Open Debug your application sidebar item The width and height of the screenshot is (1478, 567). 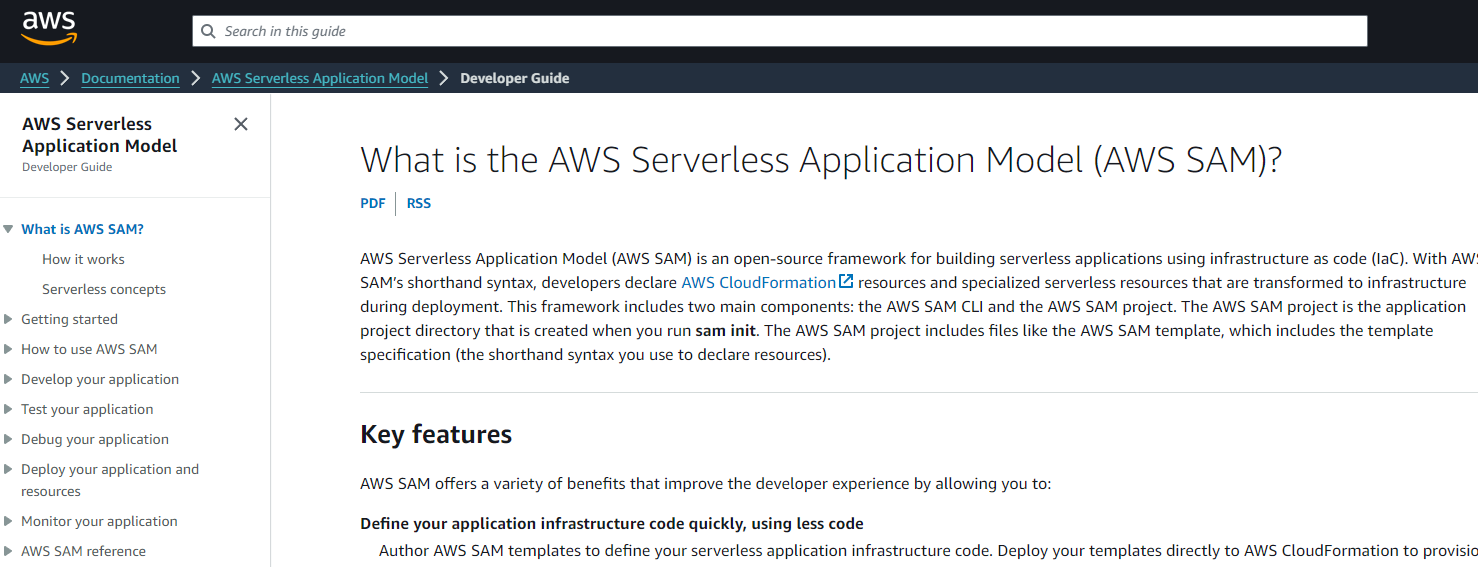tap(95, 439)
